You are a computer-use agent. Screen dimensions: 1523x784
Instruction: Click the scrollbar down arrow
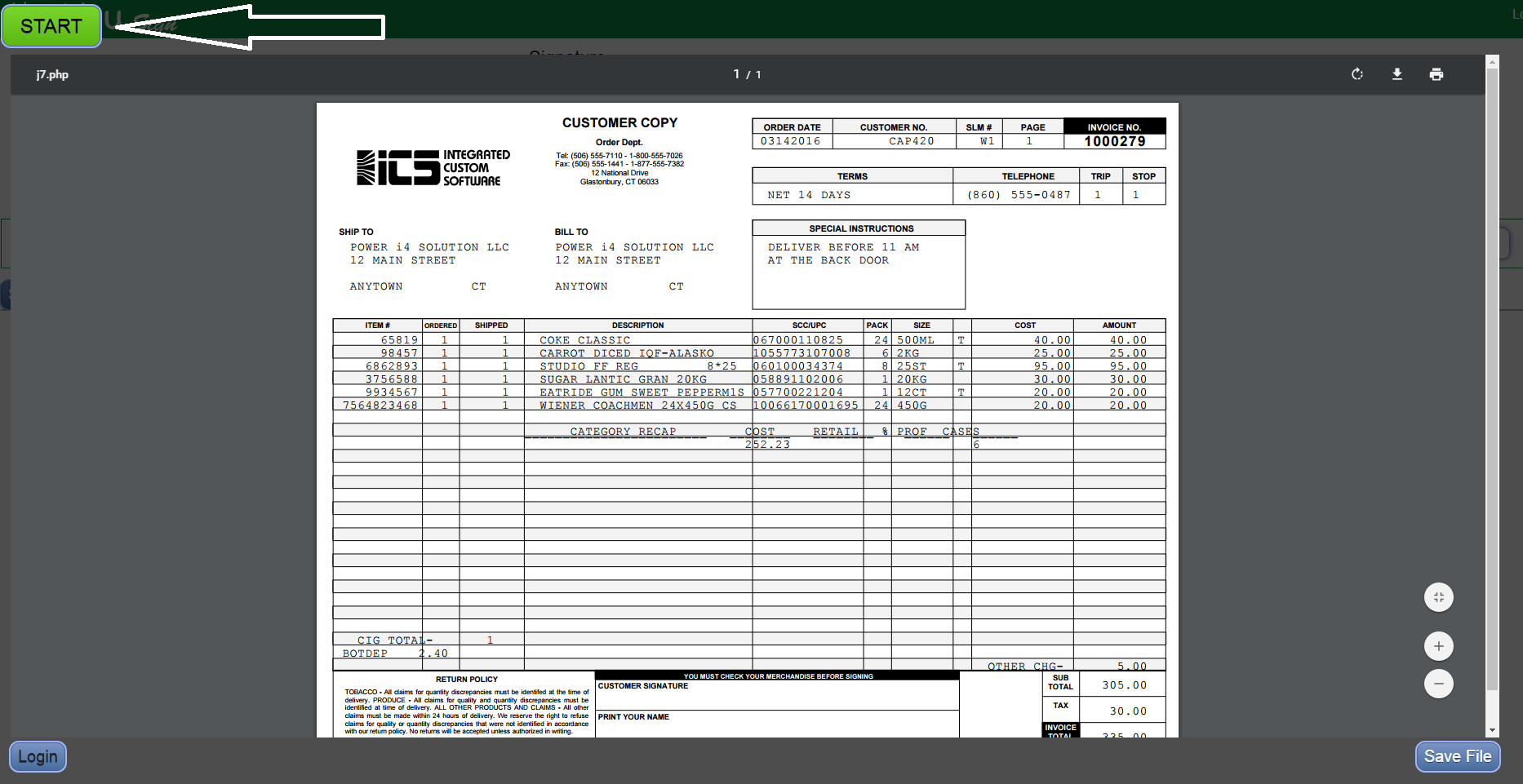(1492, 730)
